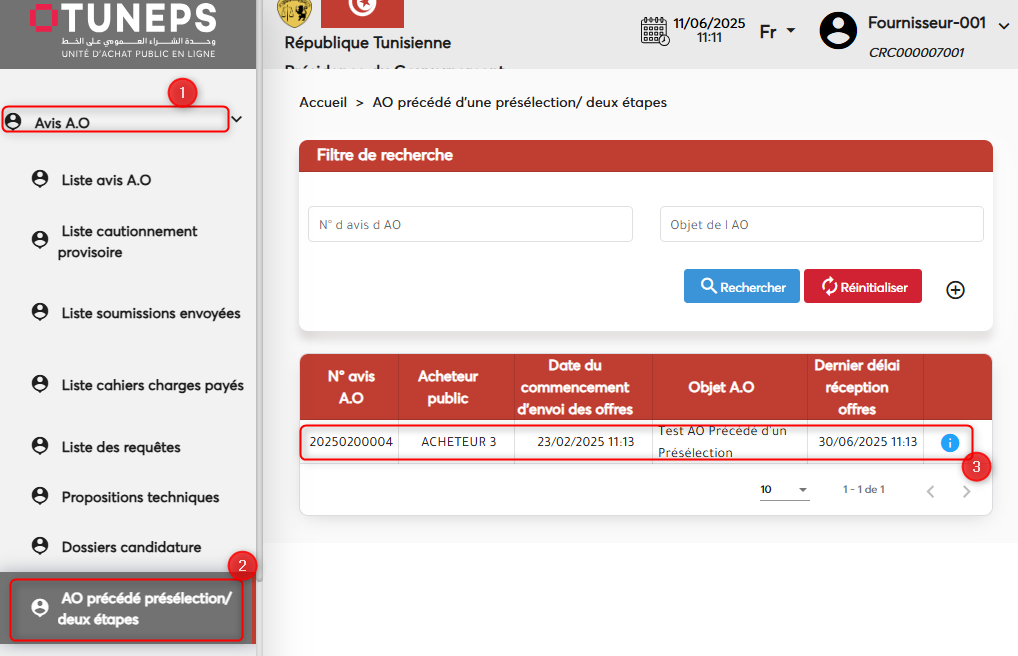Open Liste cahiers charges payés
1018x656 pixels.
tap(152, 385)
